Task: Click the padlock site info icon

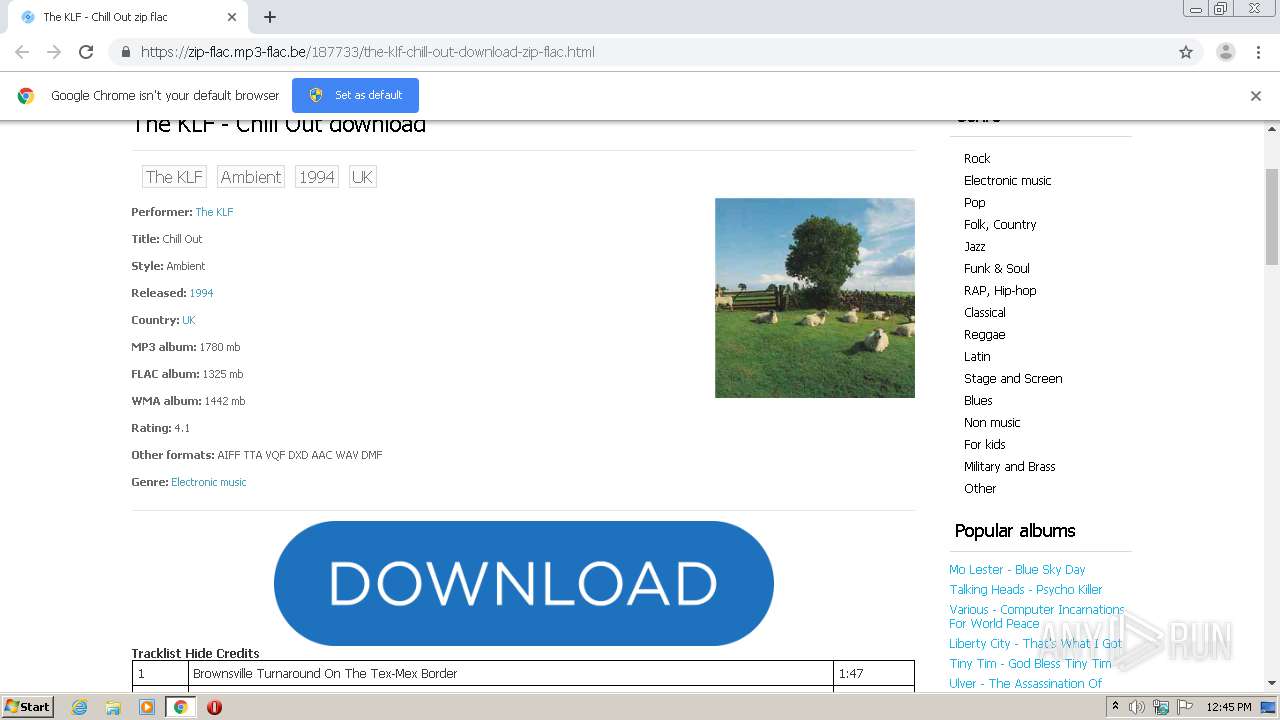Action: click(125, 52)
